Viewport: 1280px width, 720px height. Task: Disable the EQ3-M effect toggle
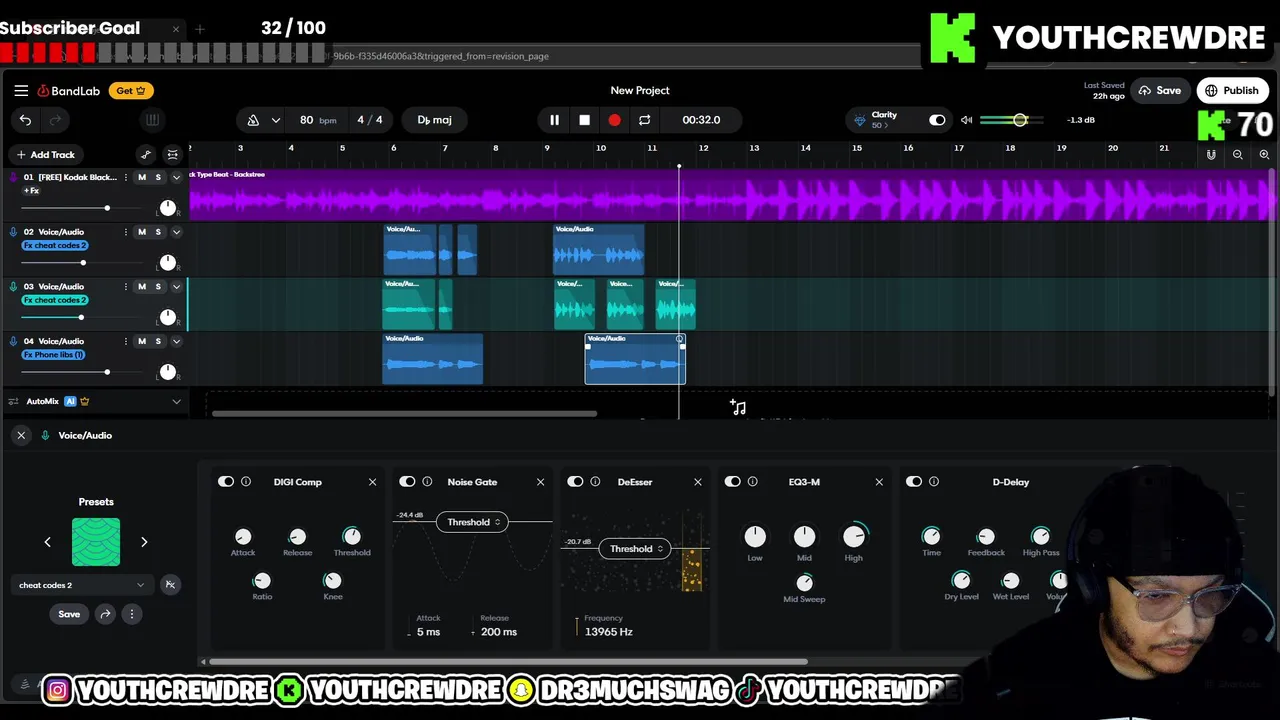(x=733, y=482)
